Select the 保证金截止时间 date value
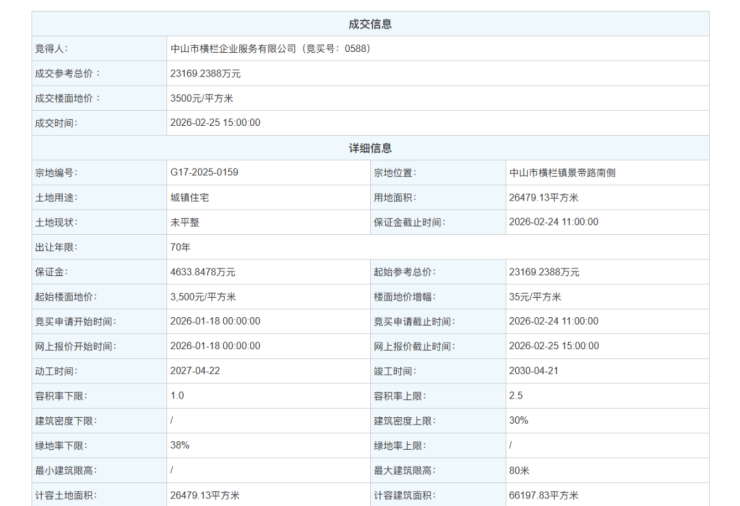This screenshot has height=506, width=740. pyautogui.click(x=553, y=222)
